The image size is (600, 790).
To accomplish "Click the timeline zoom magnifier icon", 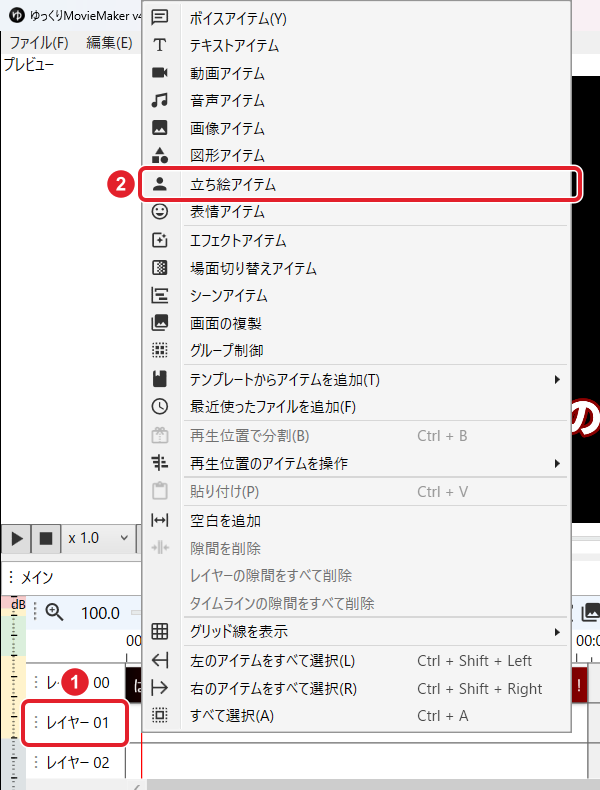I will [x=54, y=612].
